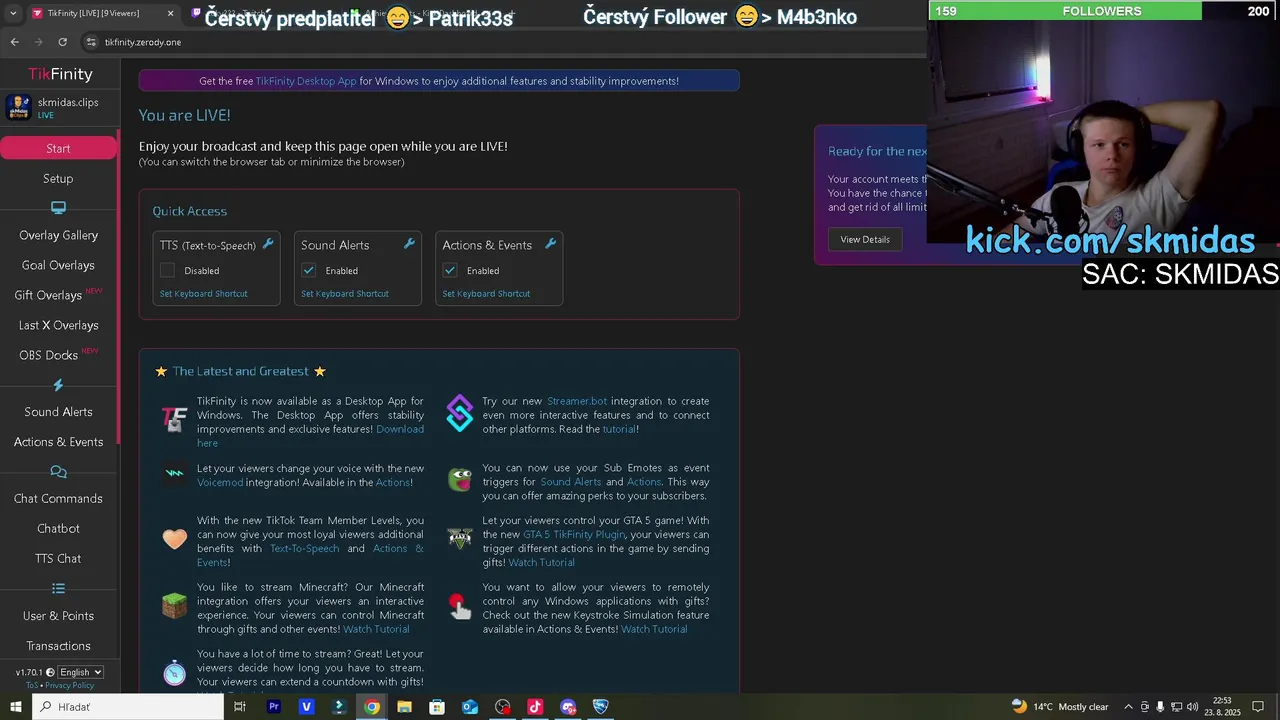Show hidden system tray icons

tap(1128, 707)
